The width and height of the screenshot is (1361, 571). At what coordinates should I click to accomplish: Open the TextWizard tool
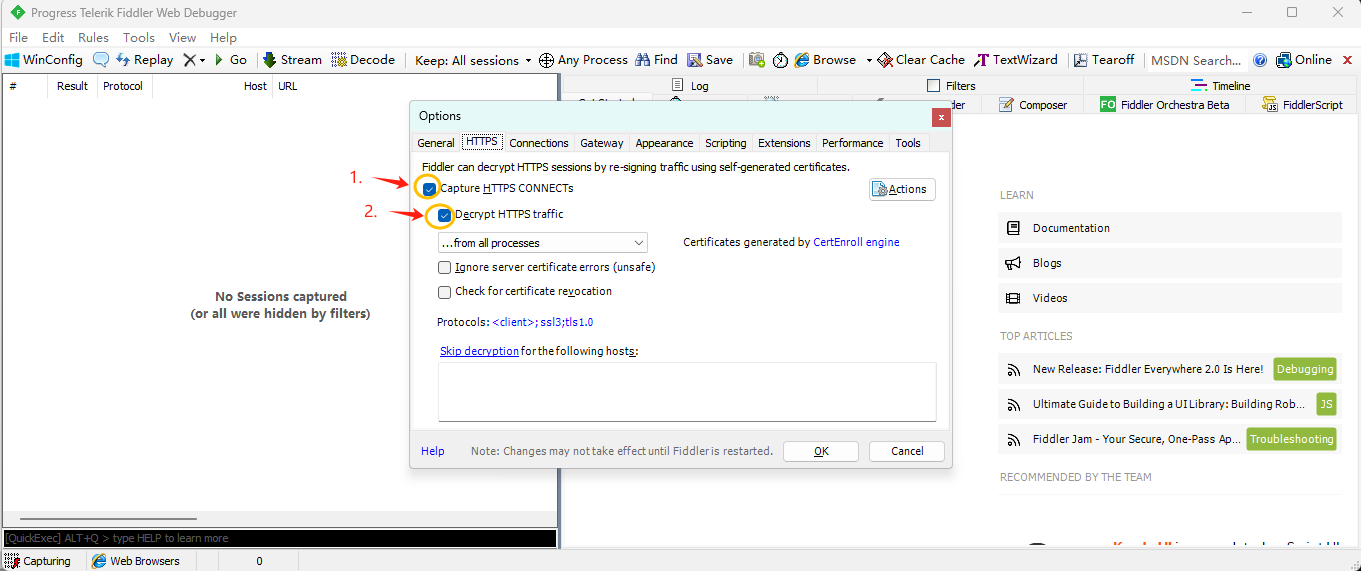click(x=1016, y=60)
